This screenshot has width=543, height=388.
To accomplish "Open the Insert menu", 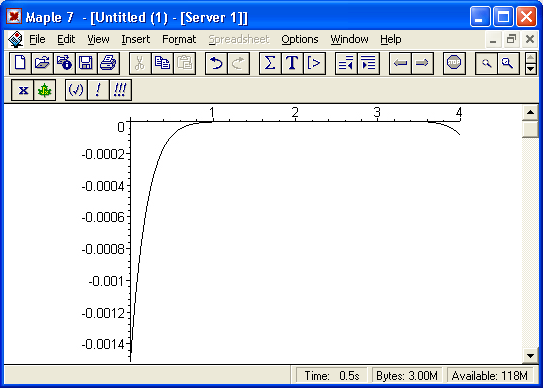I will pyautogui.click(x=136, y=39).
